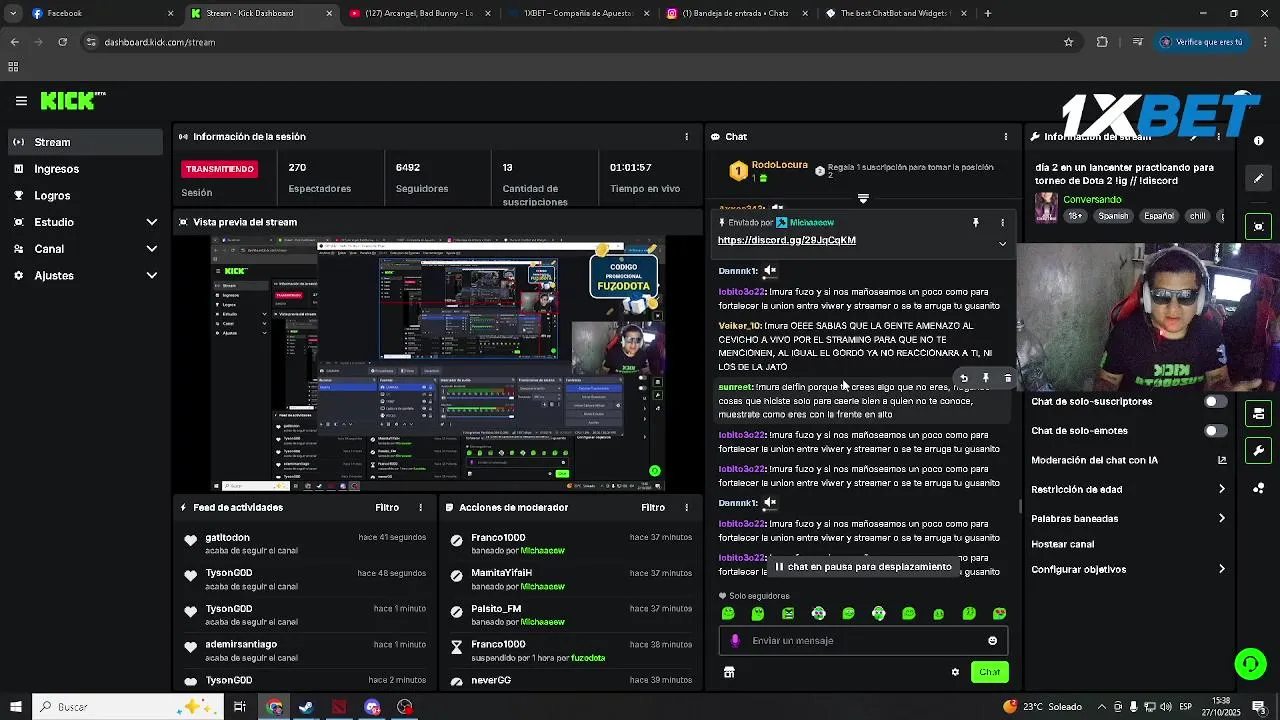Expand the Canal sidebar section
Viewport: 1280px width, 720px height.
[x=152, y=249]
